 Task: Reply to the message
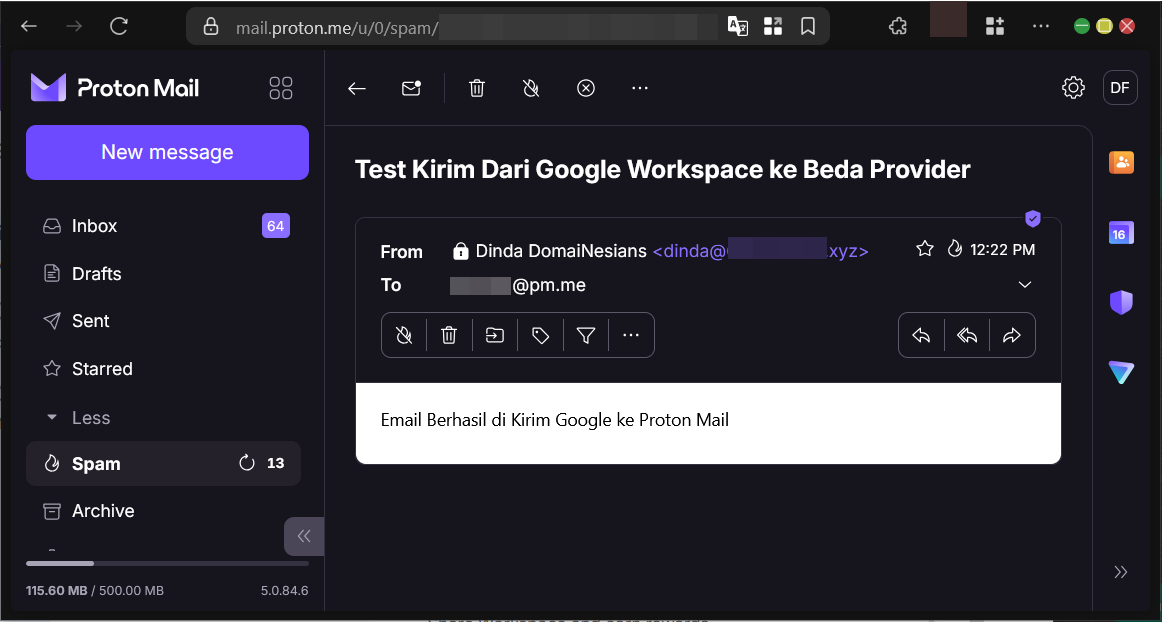[921, 336]
